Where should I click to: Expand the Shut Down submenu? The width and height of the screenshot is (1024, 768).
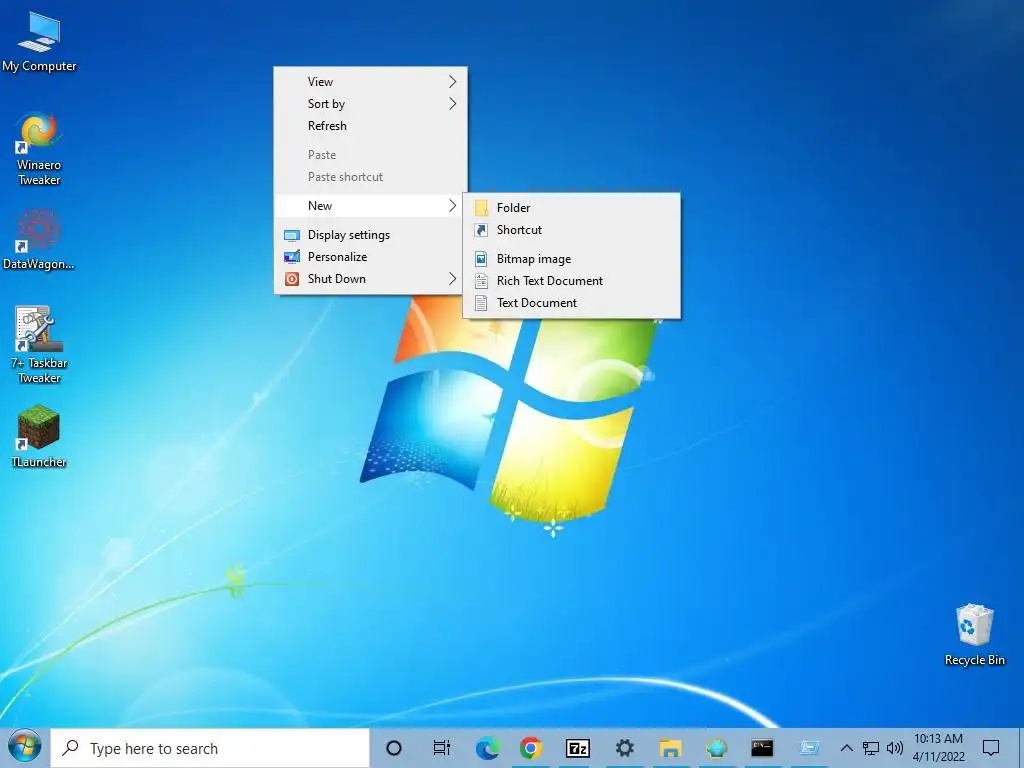point(370,279)
